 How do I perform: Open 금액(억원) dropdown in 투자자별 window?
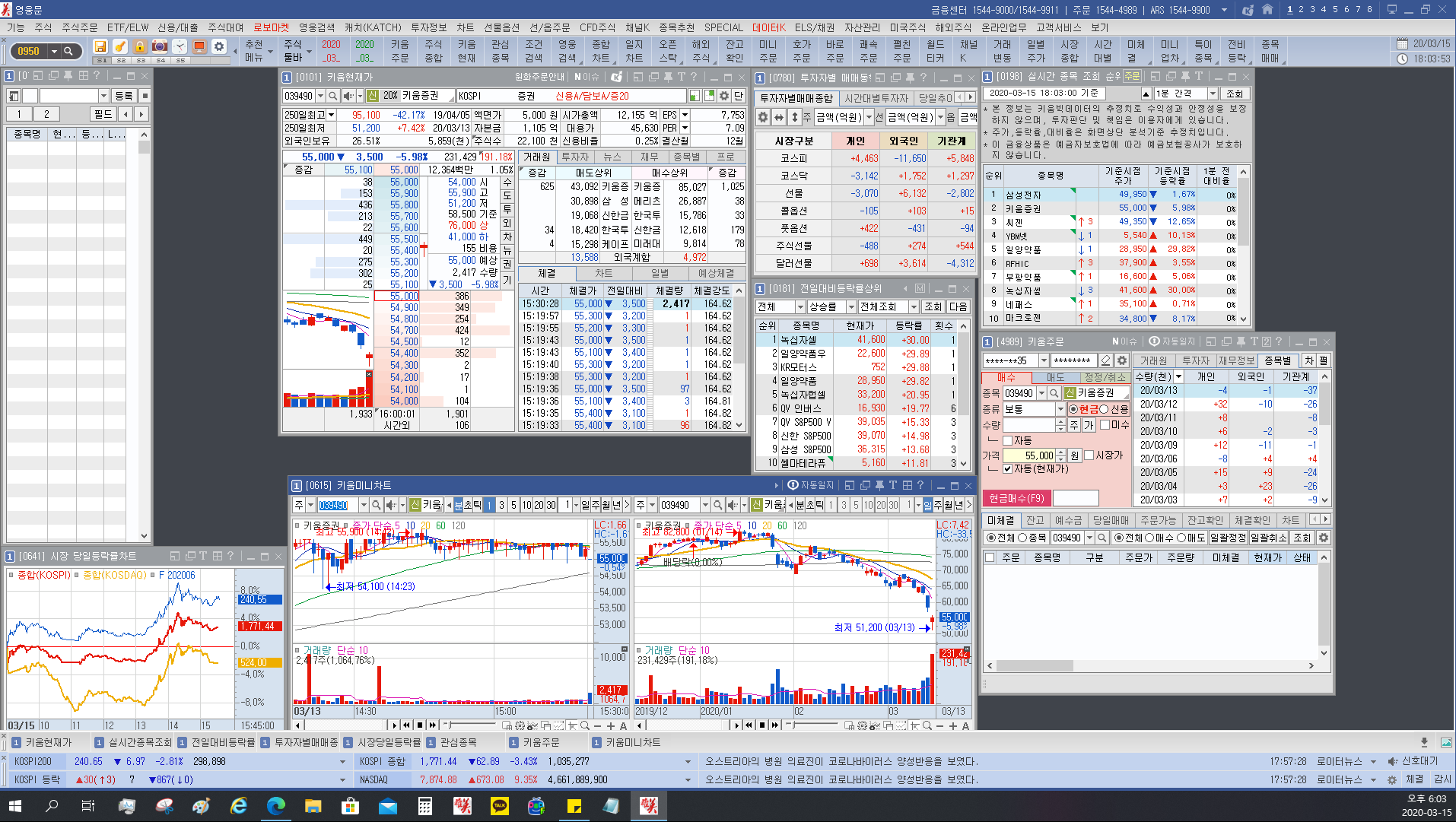click(x=869, y=117)
